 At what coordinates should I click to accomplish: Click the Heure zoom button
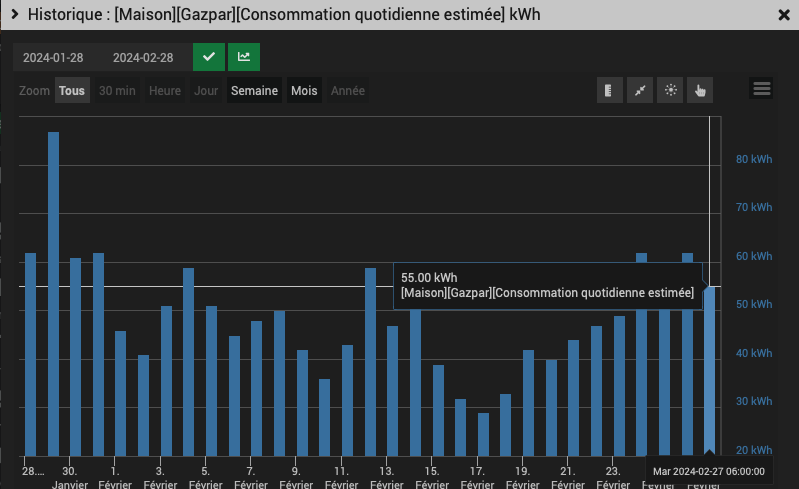click(x=165, y=91)
